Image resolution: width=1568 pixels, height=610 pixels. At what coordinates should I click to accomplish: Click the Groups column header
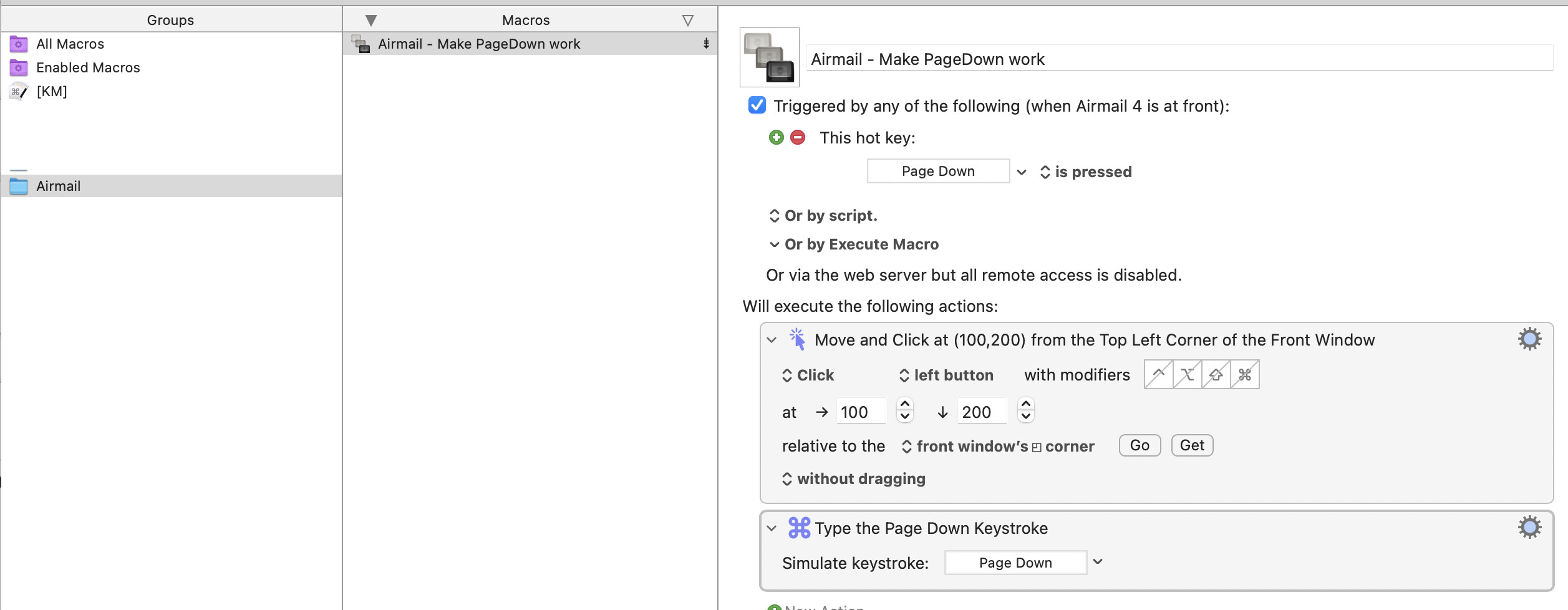pos(171,20)
